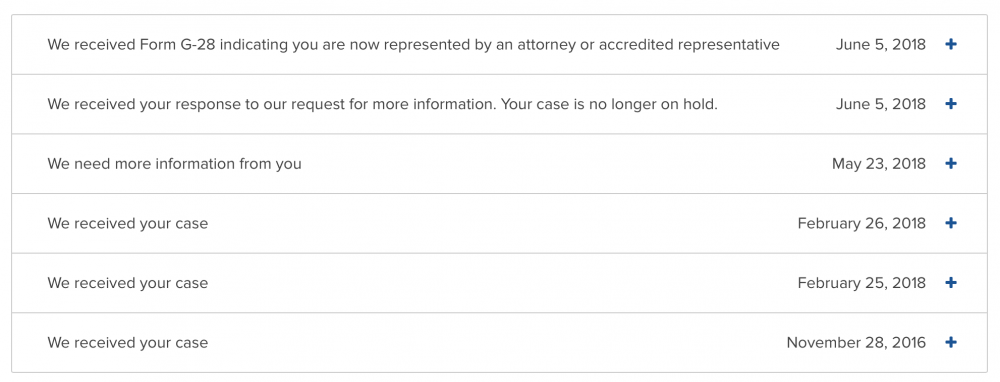Expand plus icon next to November 28, 2016
This screenshot has width=1000, height=382.
click(x=951, y=342)
